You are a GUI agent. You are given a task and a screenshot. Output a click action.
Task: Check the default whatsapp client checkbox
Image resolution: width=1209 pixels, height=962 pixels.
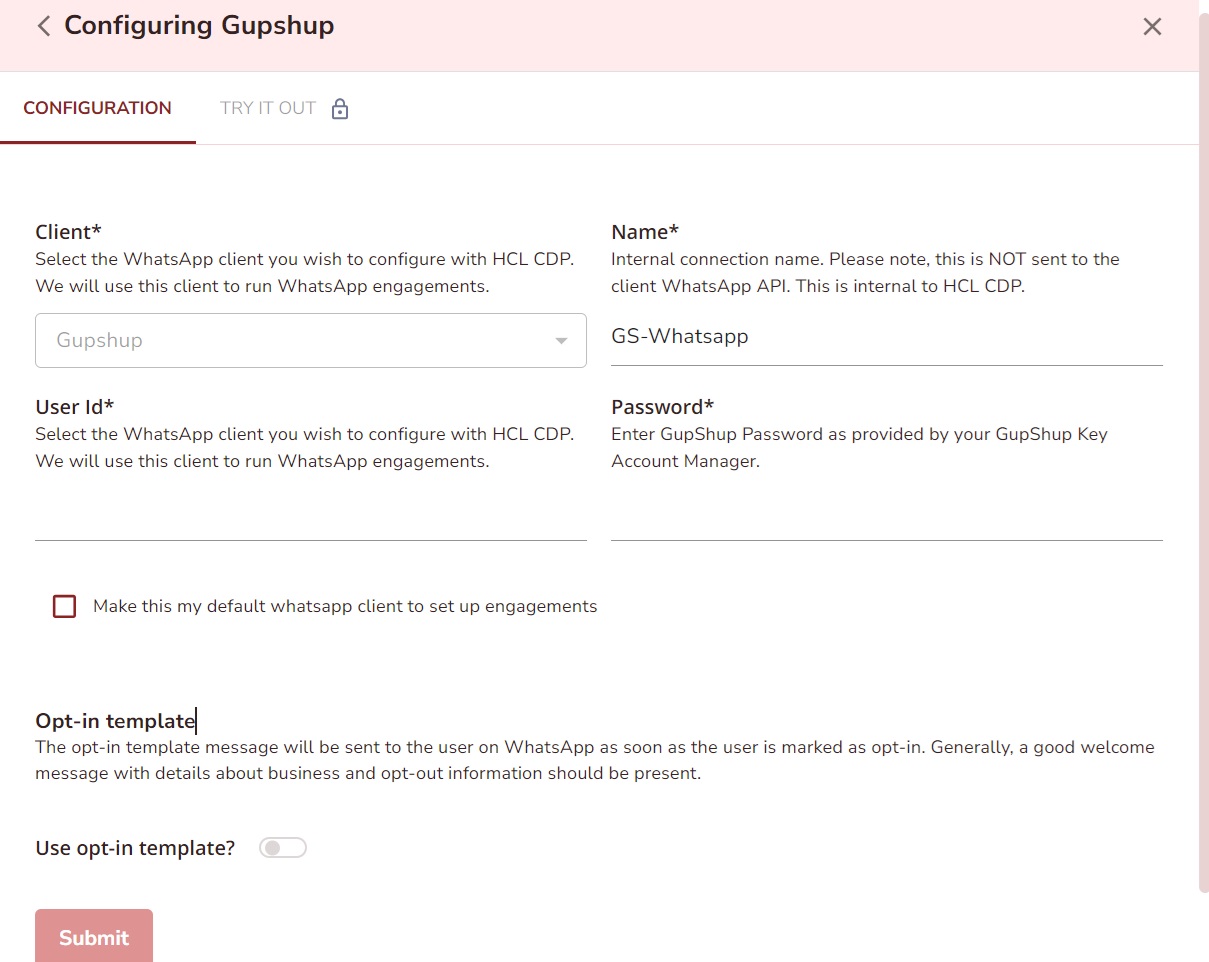(65, 606)
